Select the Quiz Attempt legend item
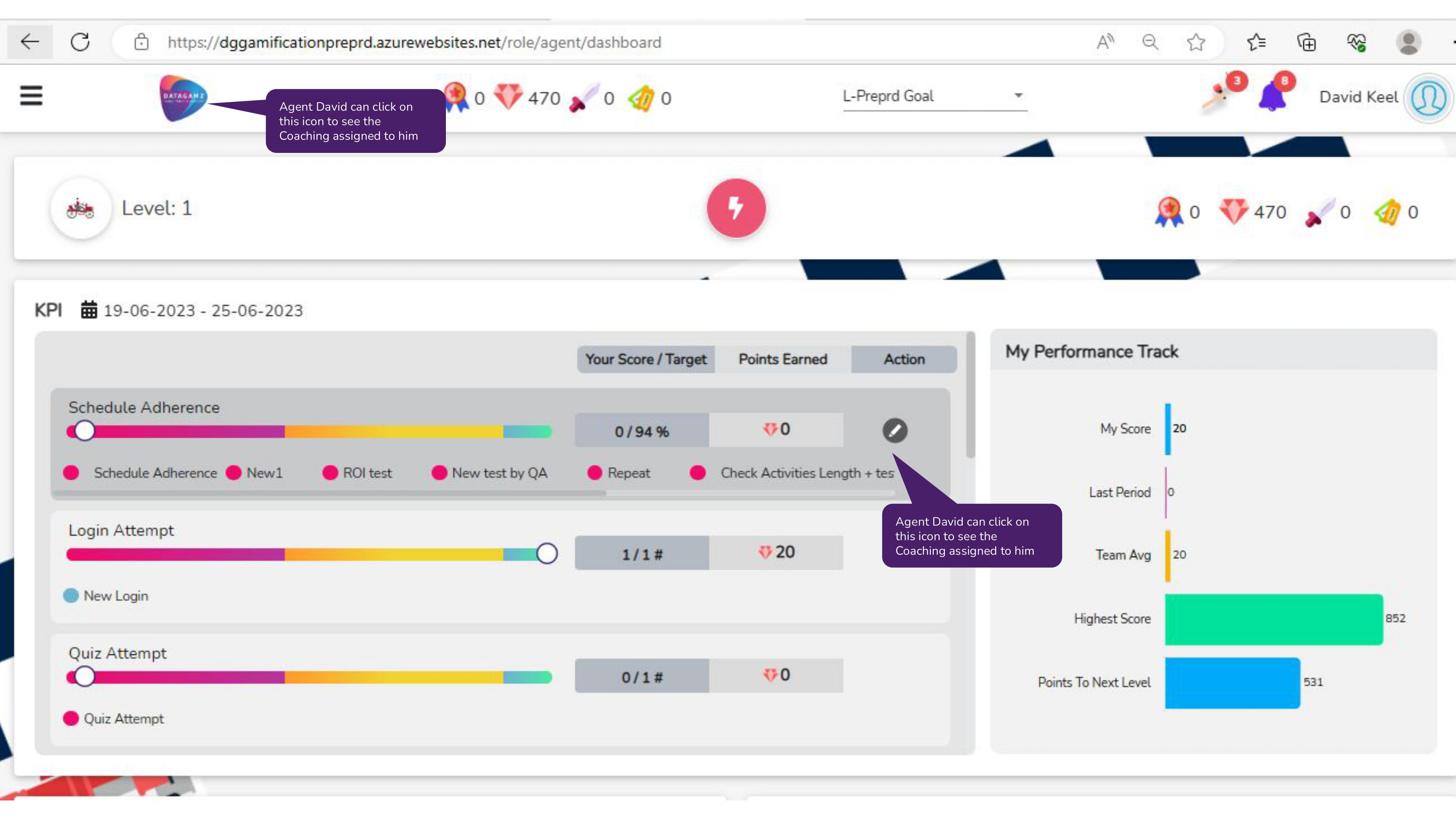The height and width of the screenshot is (819, 1456). (x=114, y=719)
